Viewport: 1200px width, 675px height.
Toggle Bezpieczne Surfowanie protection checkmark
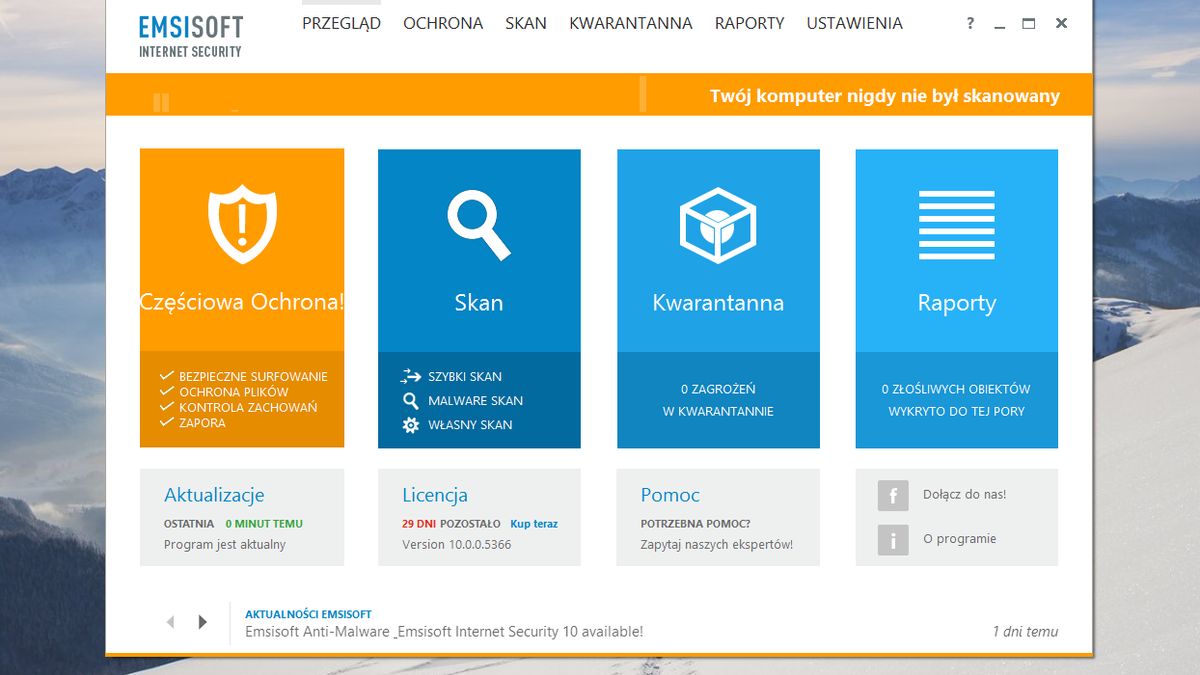(x=167, y=376)
